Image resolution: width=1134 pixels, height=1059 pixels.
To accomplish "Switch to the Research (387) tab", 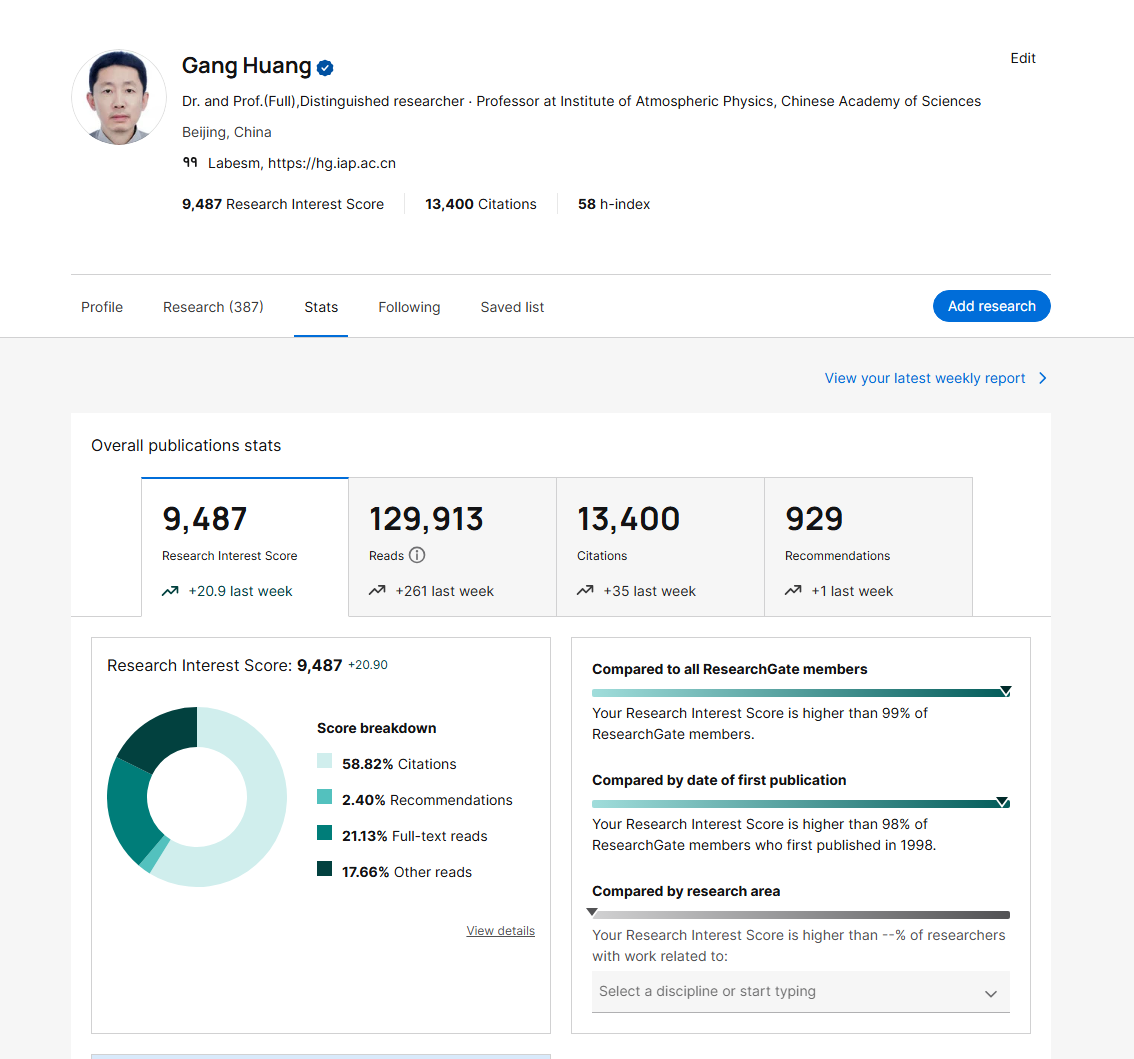I will tap(213, 307).
